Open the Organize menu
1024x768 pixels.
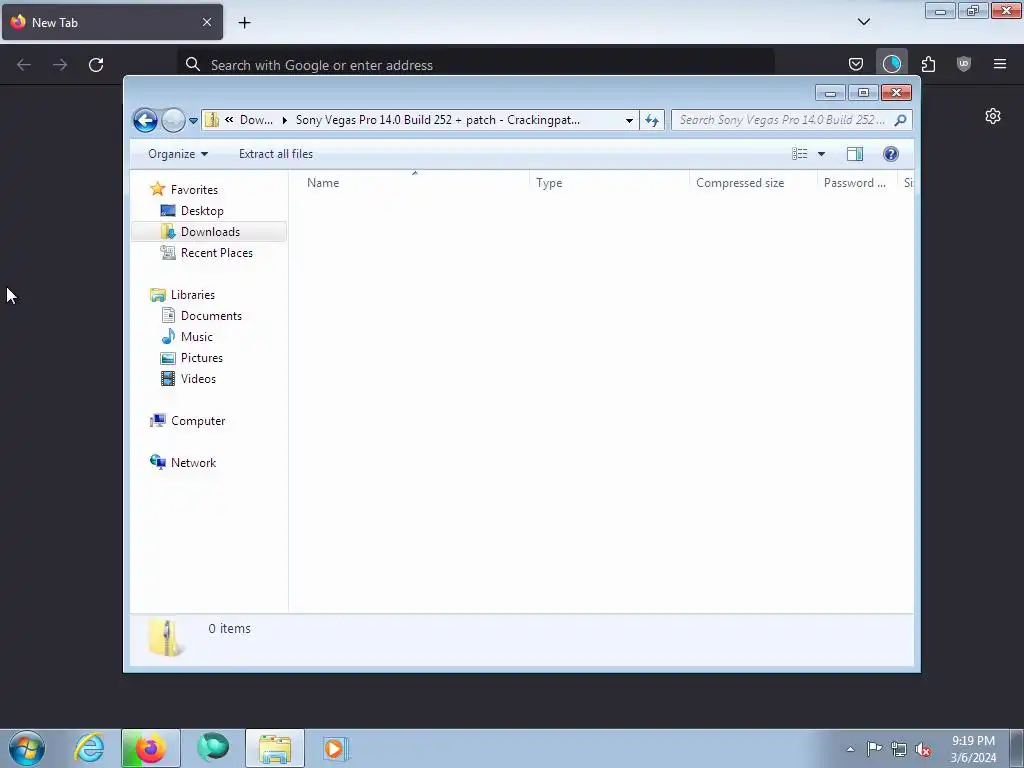(x=178, y=154)
